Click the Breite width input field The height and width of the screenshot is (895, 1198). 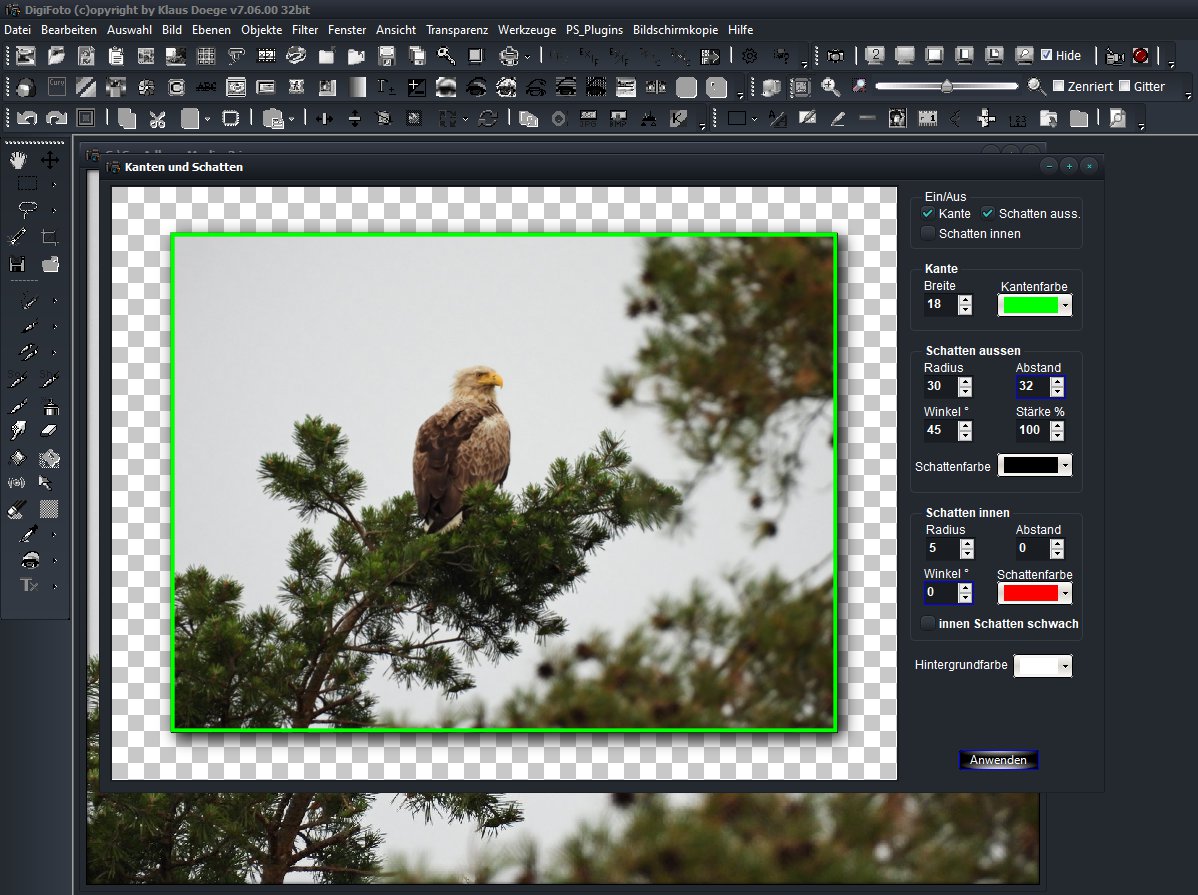tap(940, 305)
